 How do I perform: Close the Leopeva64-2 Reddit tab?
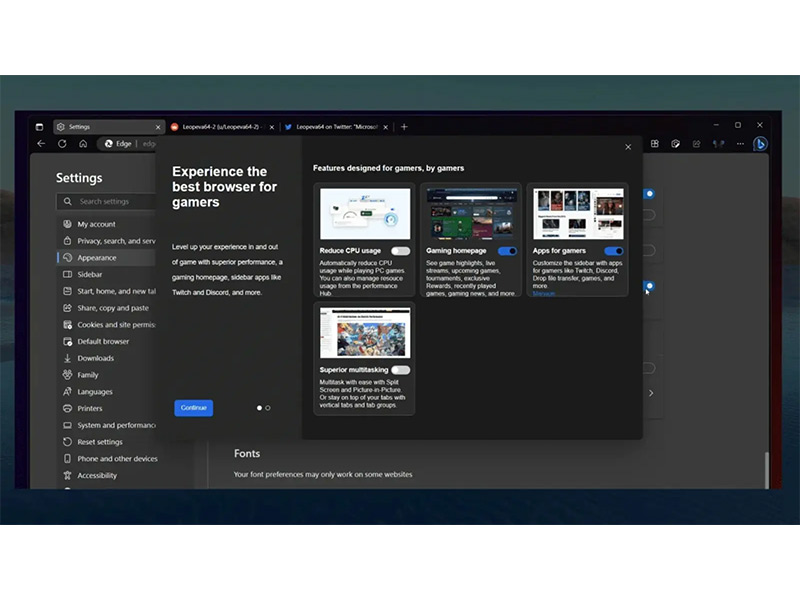(x=272, y=127)
